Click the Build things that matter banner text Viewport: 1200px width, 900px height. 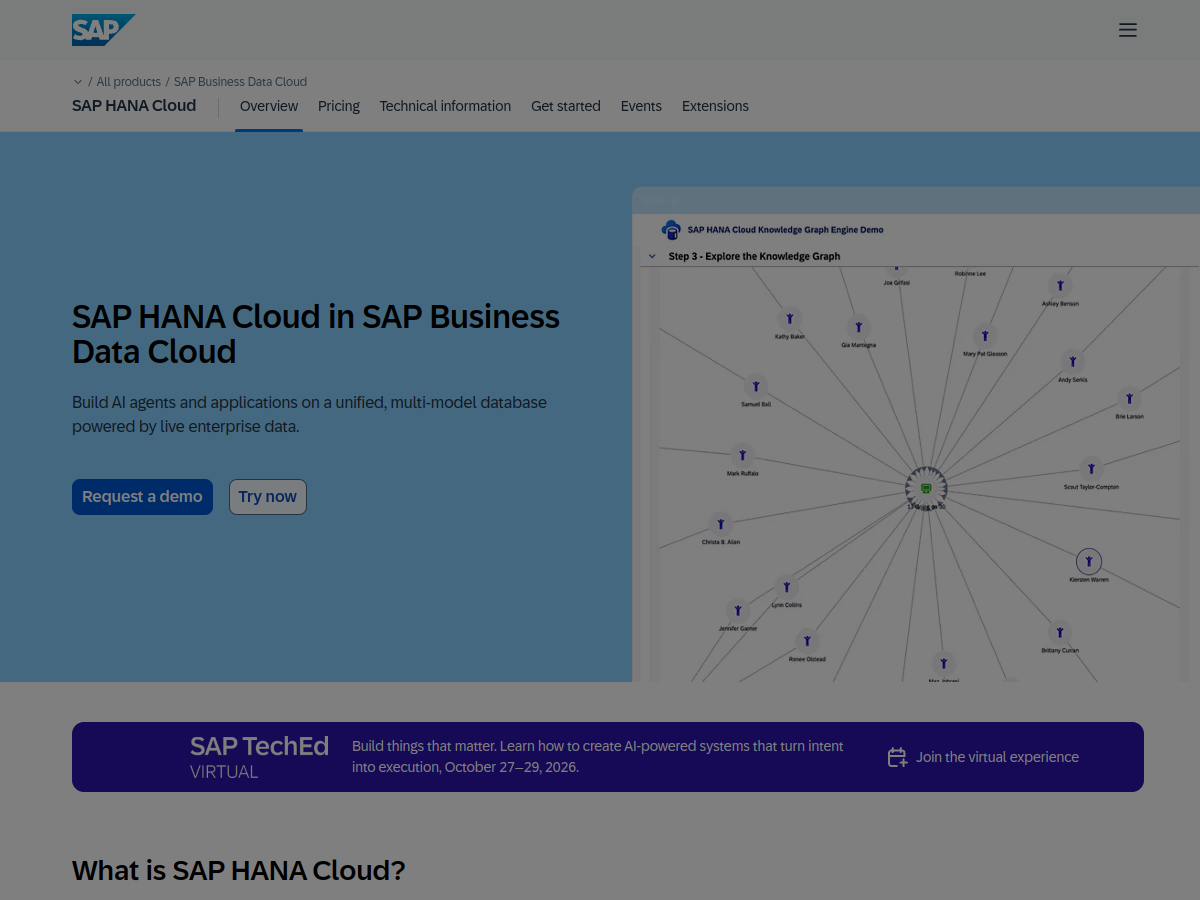tap(597, 757)
